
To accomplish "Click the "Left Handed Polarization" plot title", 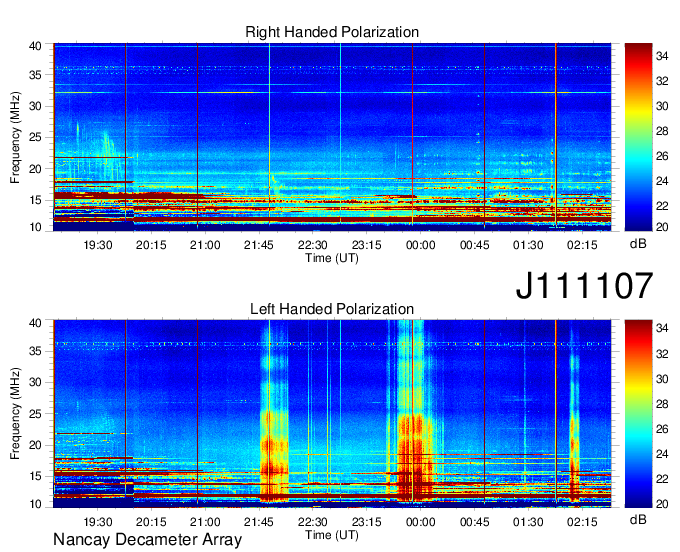I will pos(332,309).
